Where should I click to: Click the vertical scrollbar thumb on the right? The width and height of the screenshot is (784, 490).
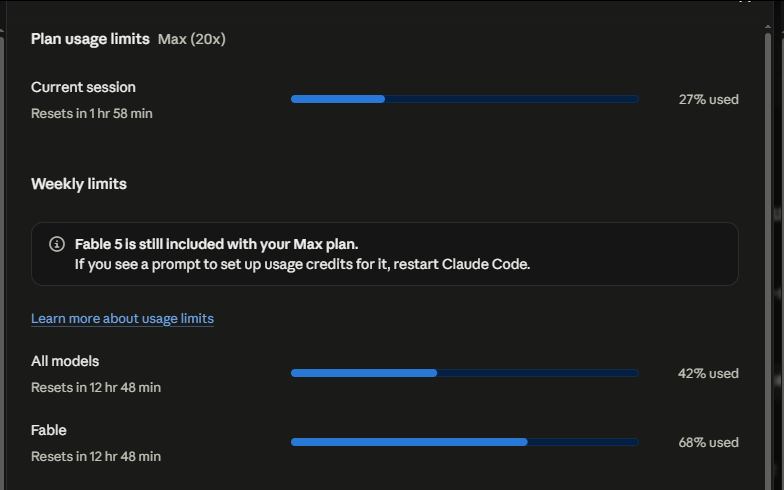768,260
